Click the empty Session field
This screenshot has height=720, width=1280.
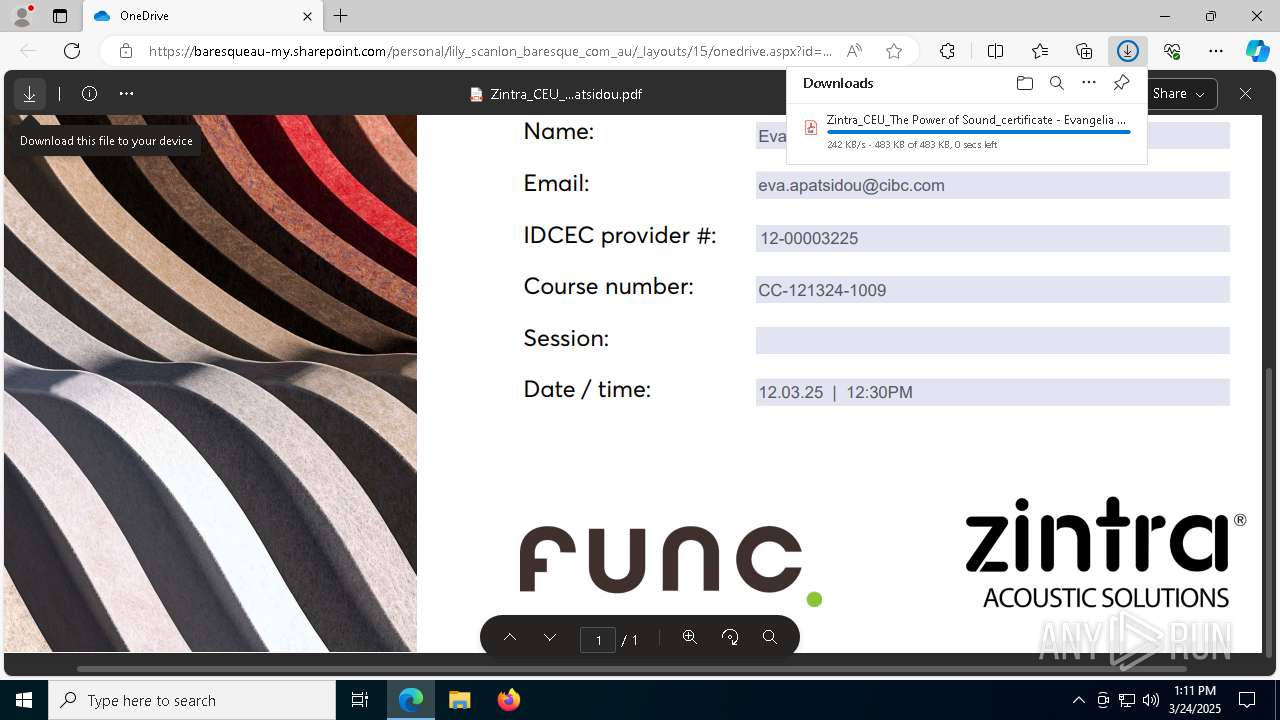[x=992, y=340]
